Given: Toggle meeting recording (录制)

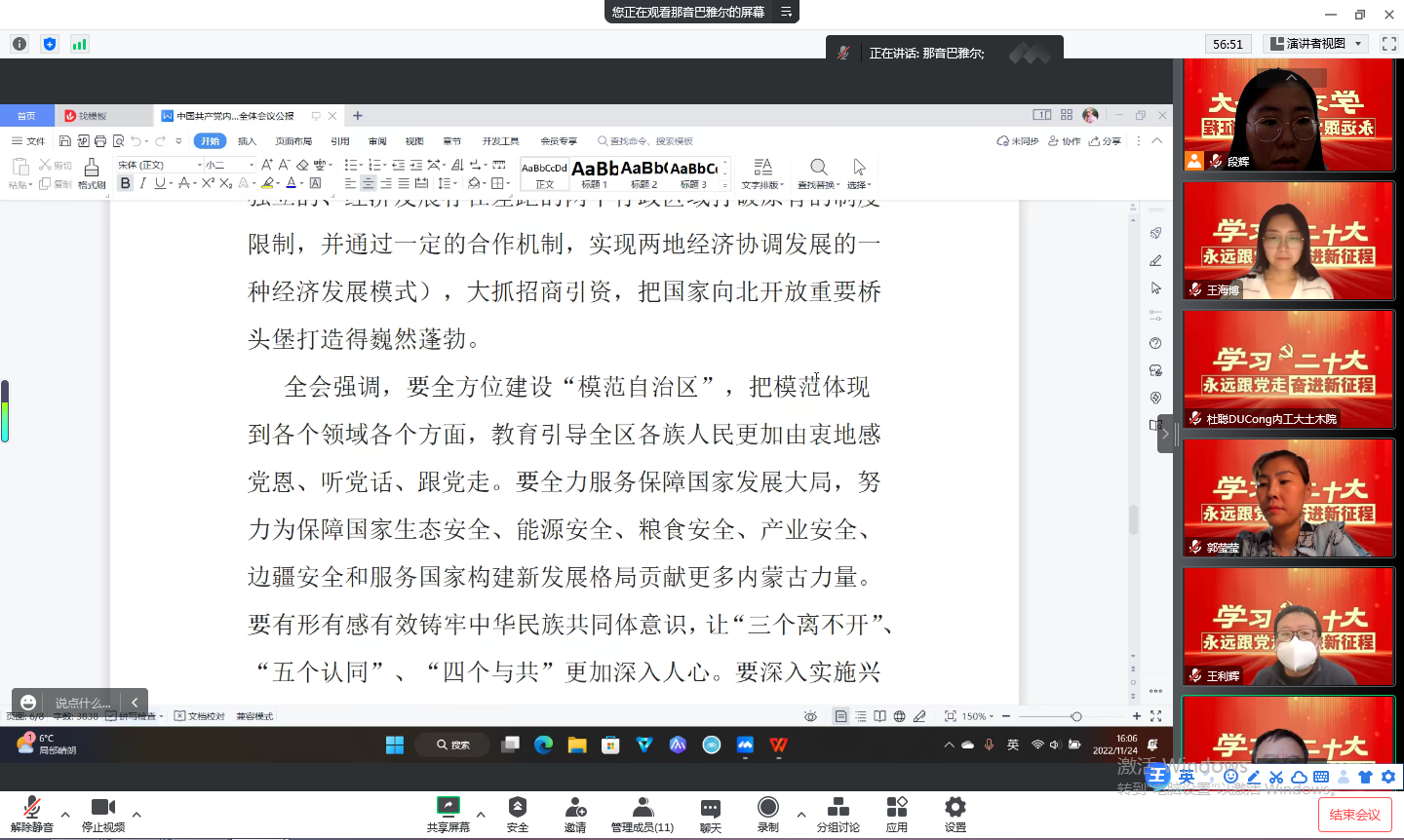Looking at the screenshot, I should pyautogui.click(x=768, y=814).
